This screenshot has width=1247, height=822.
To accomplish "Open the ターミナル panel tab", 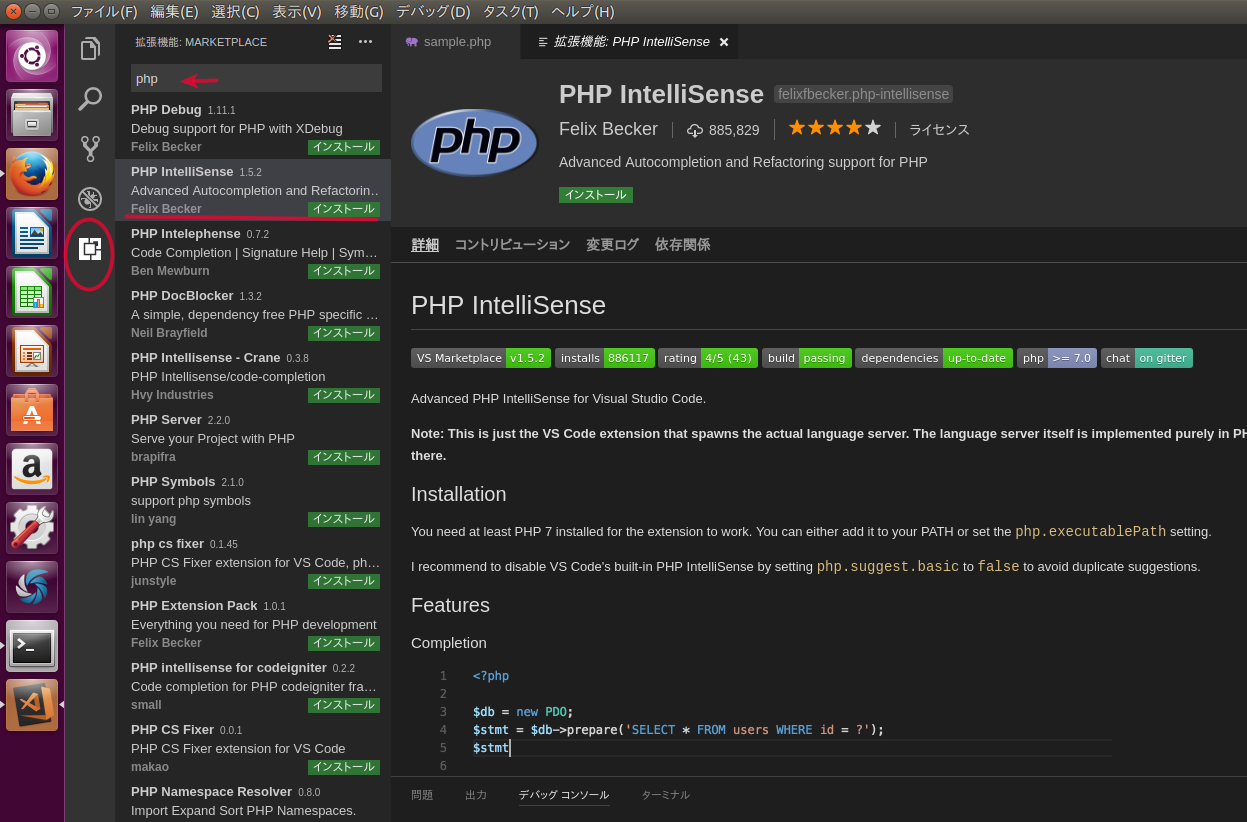I will pos(665,795).
